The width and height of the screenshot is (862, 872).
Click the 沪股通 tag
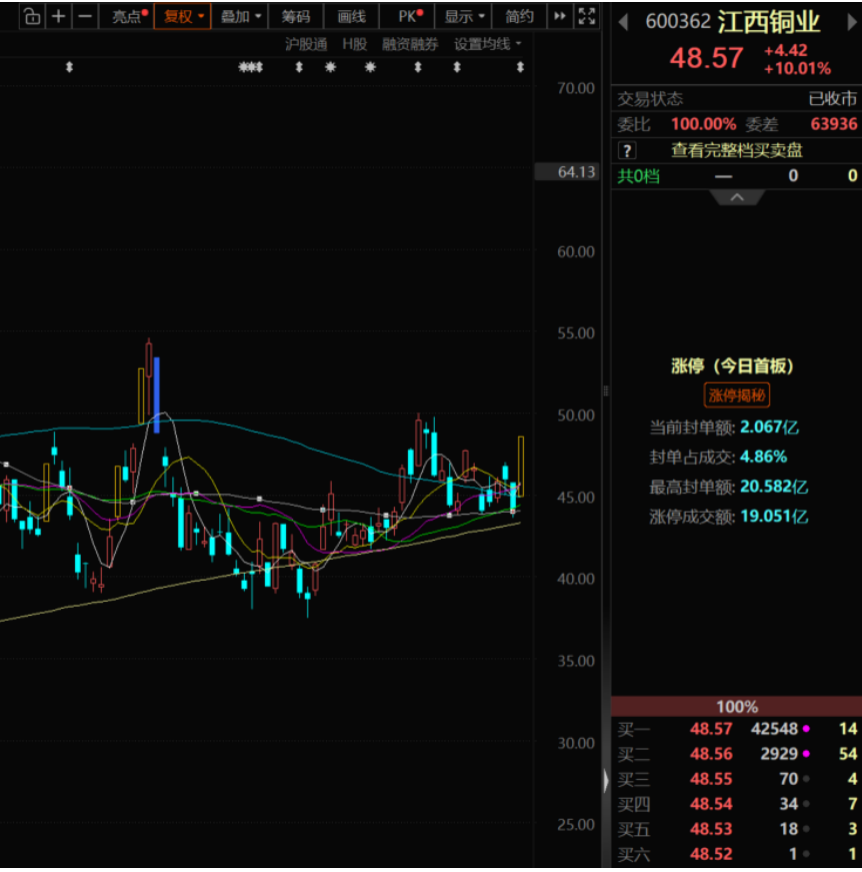click(306, 44)
